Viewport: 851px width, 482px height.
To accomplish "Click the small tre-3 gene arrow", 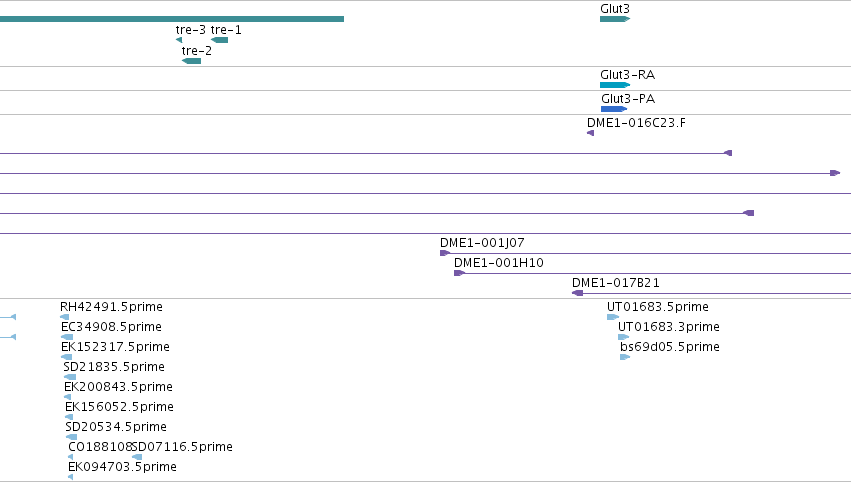I will click(179, 40).
